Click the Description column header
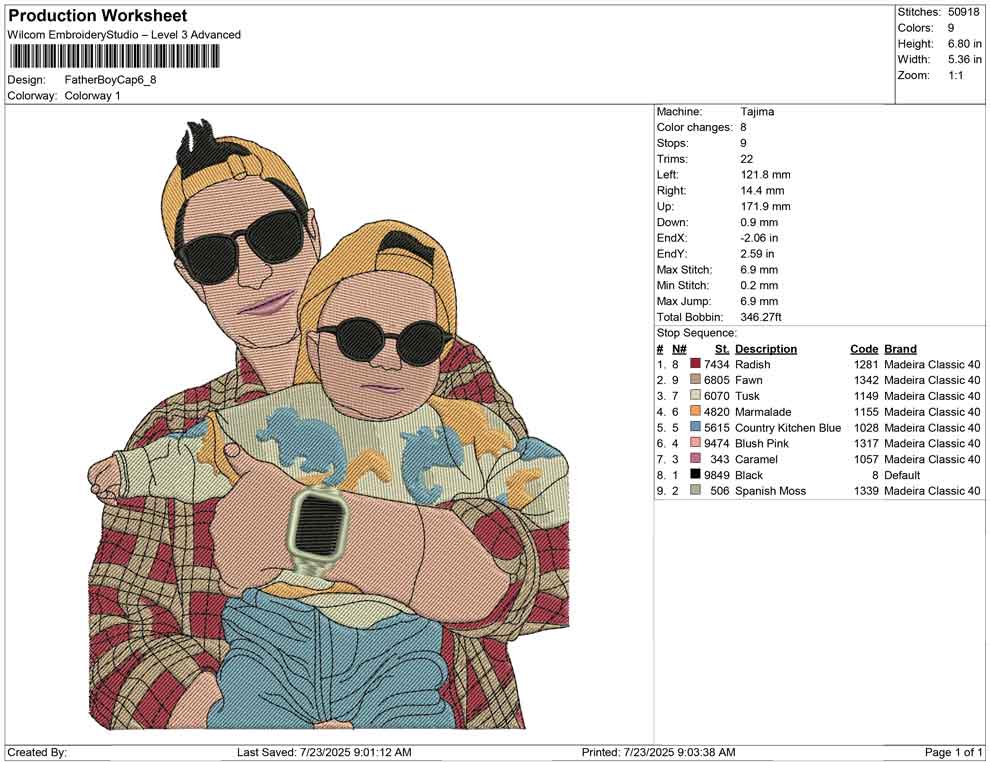The height and width of the screenshot is (762, 990). tap(765, 349)
